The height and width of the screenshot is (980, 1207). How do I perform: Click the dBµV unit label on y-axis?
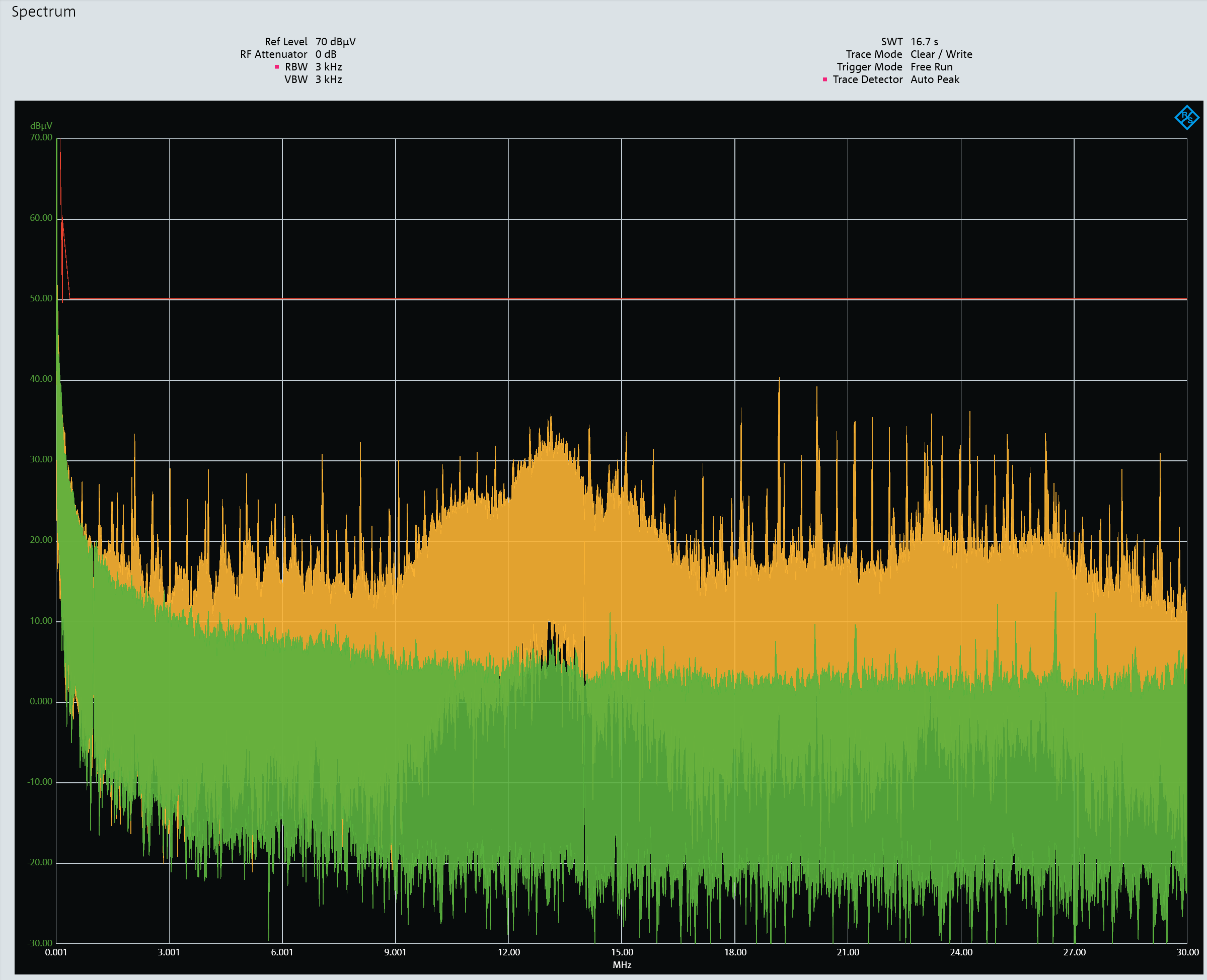point(41,126)
